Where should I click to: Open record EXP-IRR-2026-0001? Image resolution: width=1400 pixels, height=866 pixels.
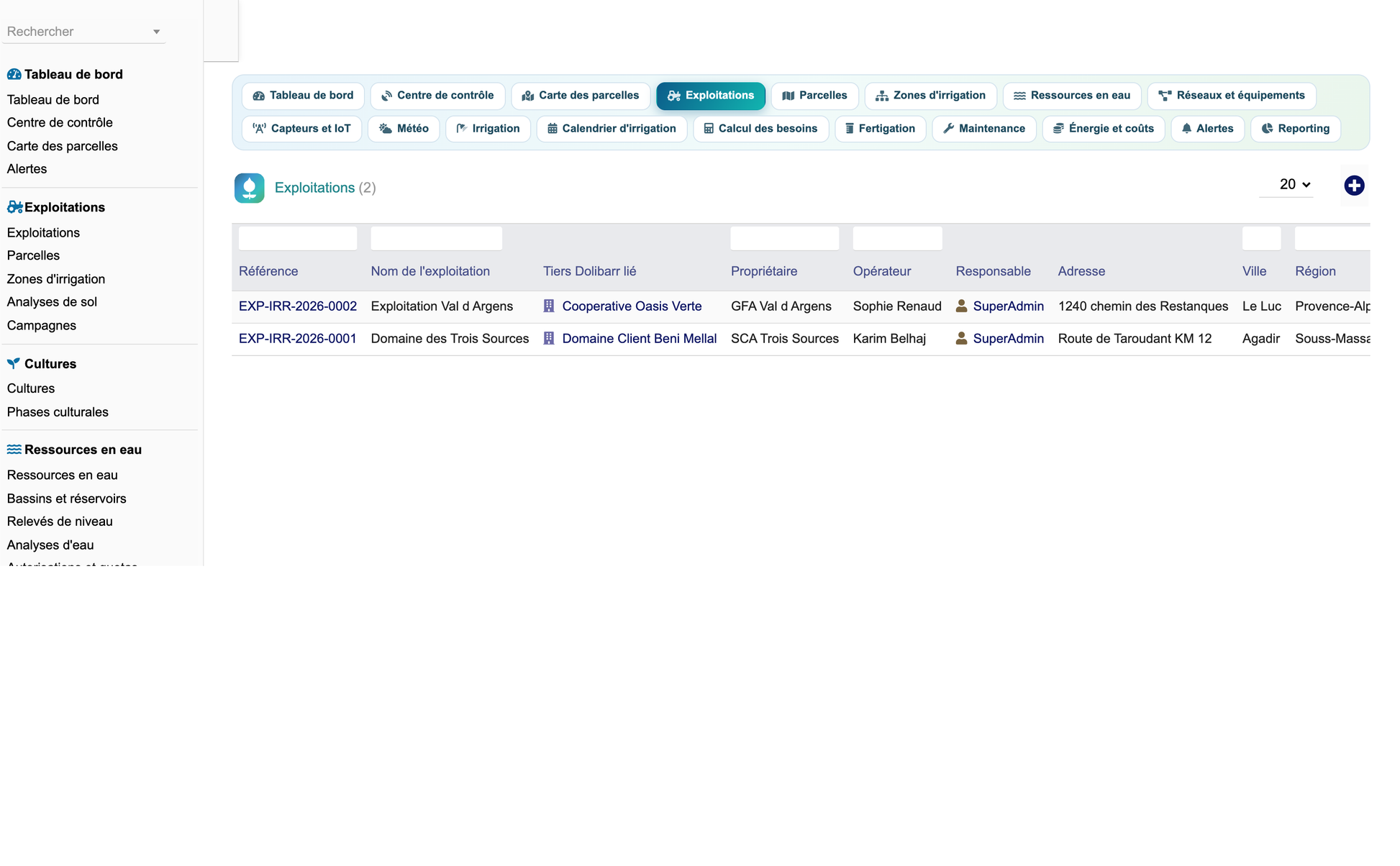coord(298,339)
